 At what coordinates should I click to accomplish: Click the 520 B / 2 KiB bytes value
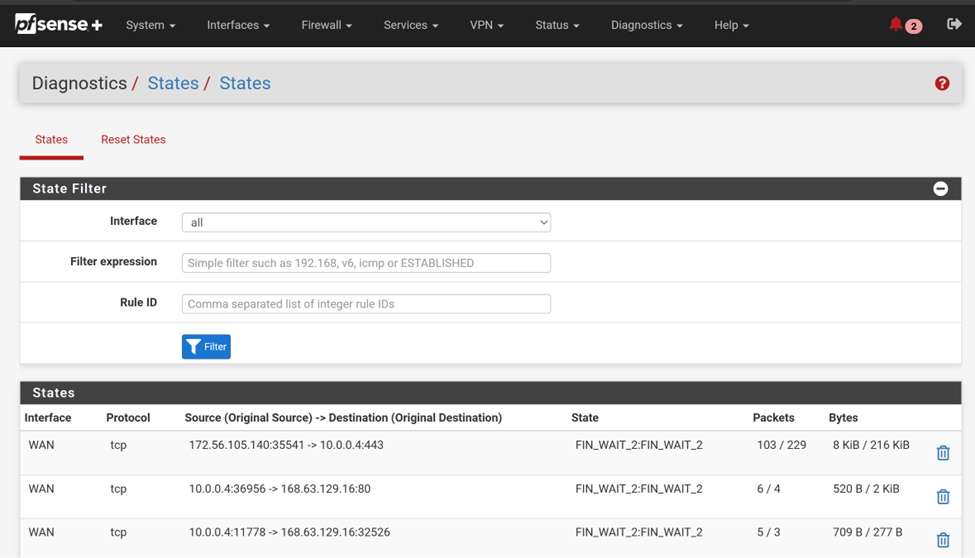866,488
